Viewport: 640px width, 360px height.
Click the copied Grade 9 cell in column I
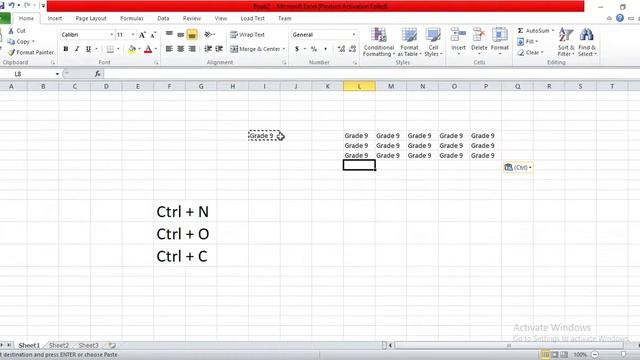[x=264, y=136]
